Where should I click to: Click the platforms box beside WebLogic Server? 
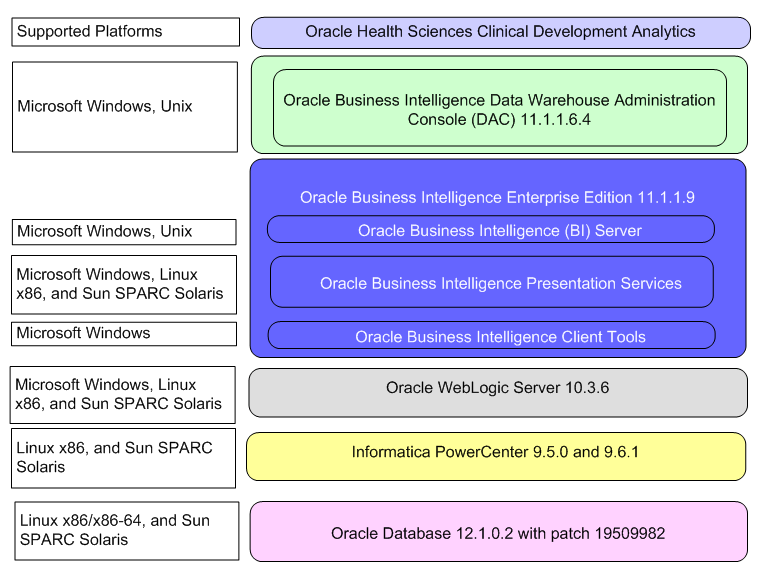[x=122, y=395]
